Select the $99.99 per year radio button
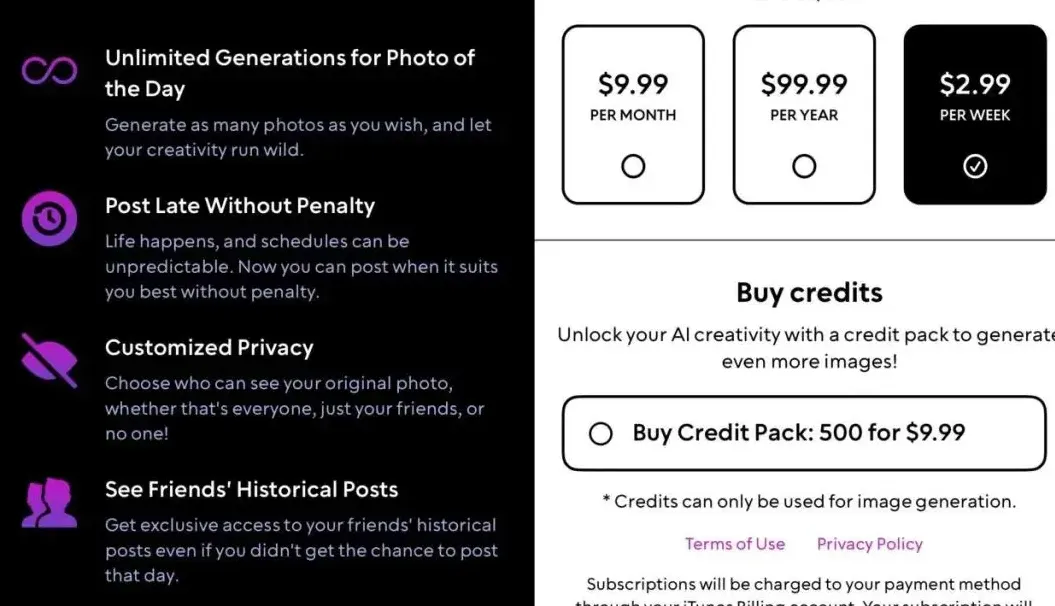 [804, 167]
